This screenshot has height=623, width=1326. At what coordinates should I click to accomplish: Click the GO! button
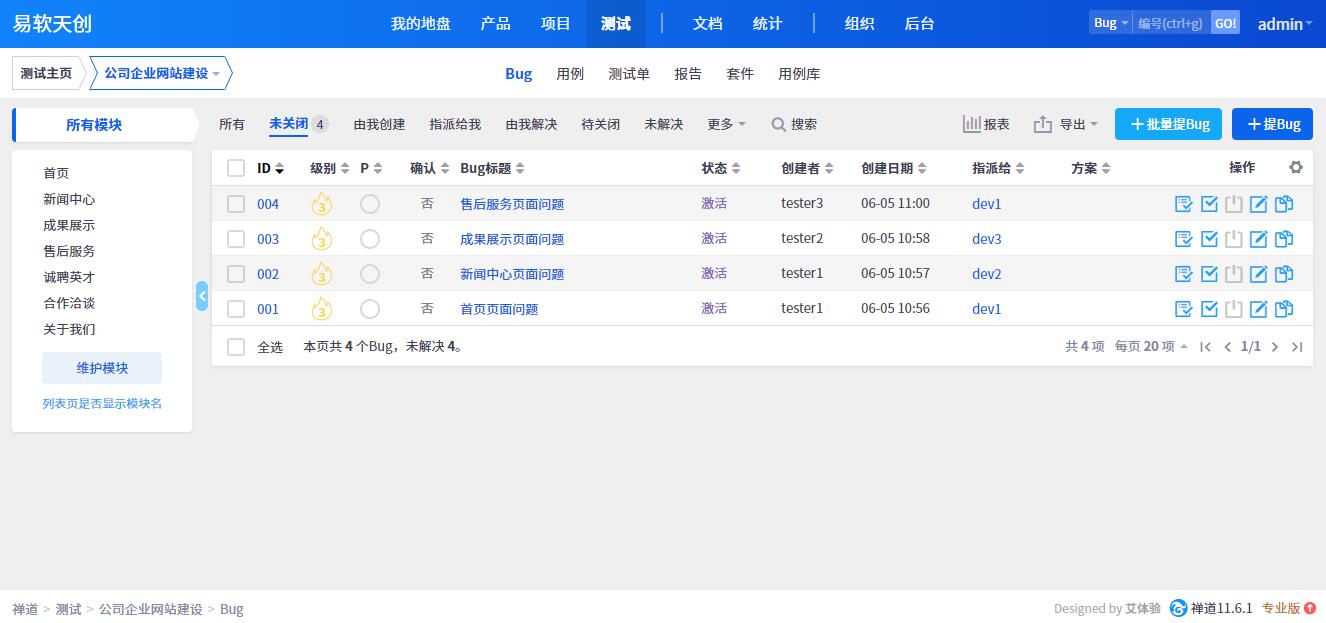pos(1225,23)
